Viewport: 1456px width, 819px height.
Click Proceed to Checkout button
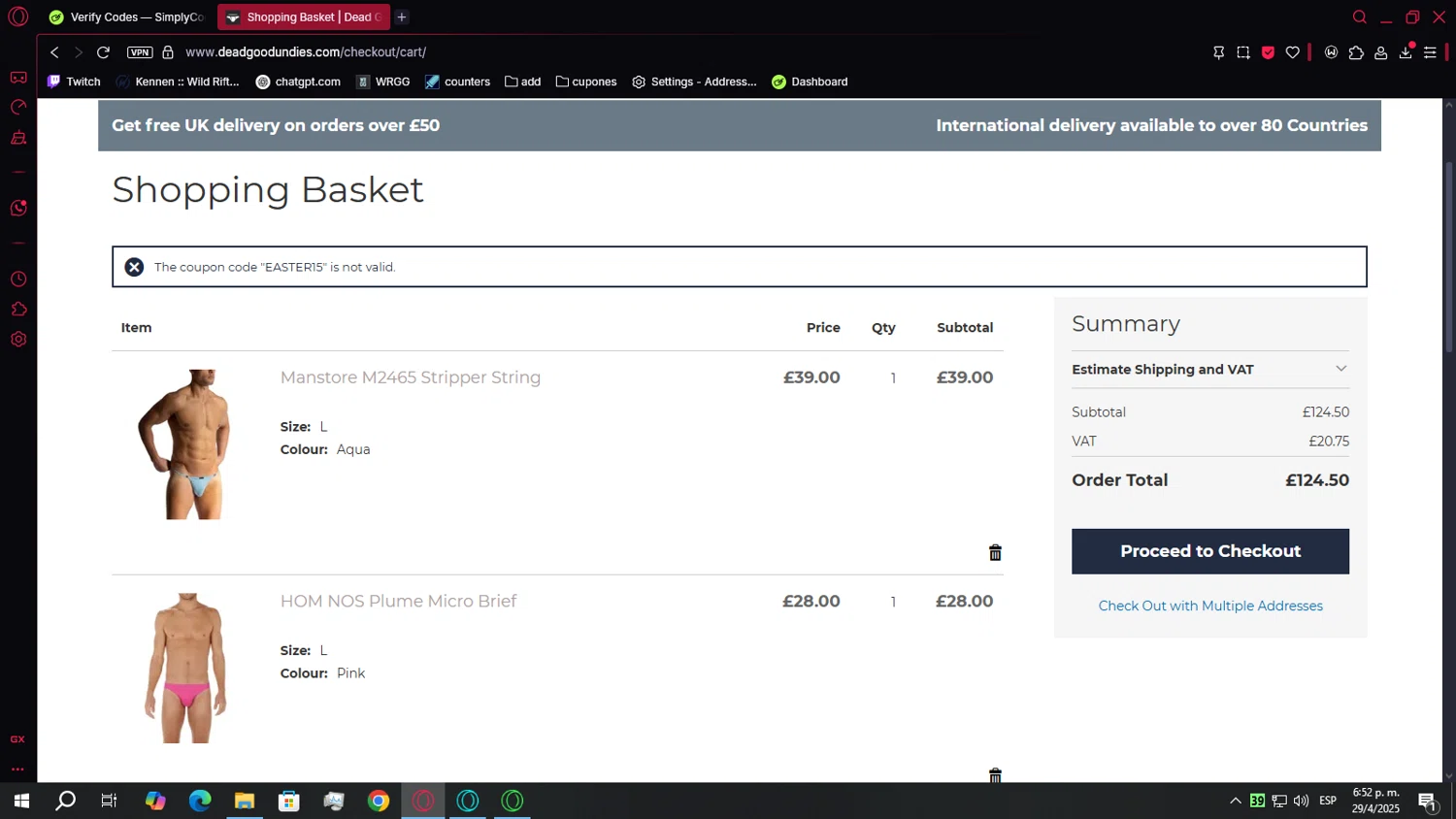tap(1210, 551)
